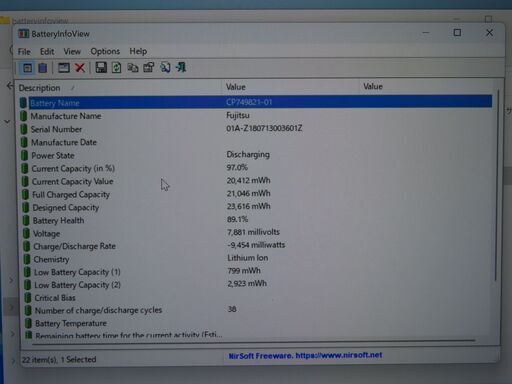The height and width of the screenshot is (384, 512).
Task: Copy selected items toolbar icon
Action: tap(133, 68)
